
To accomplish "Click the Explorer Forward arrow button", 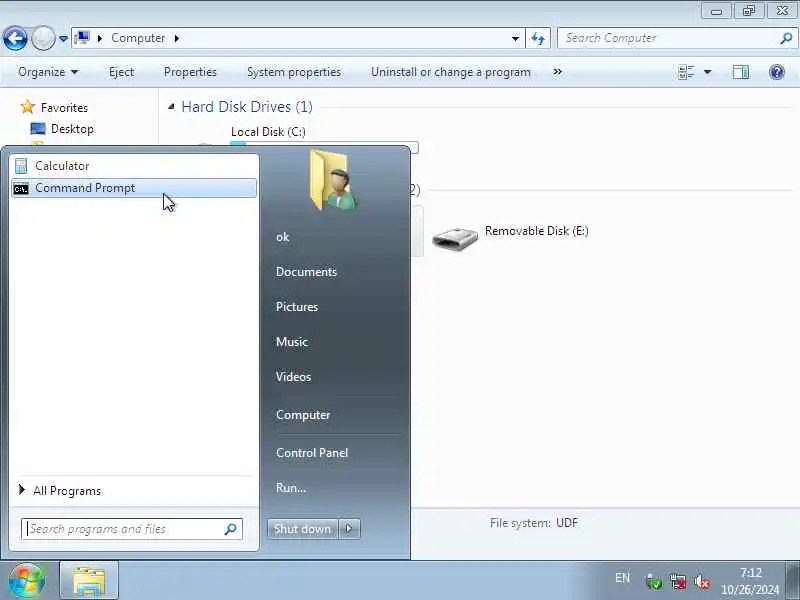I will pyautogui.click(x=43, y=38).
